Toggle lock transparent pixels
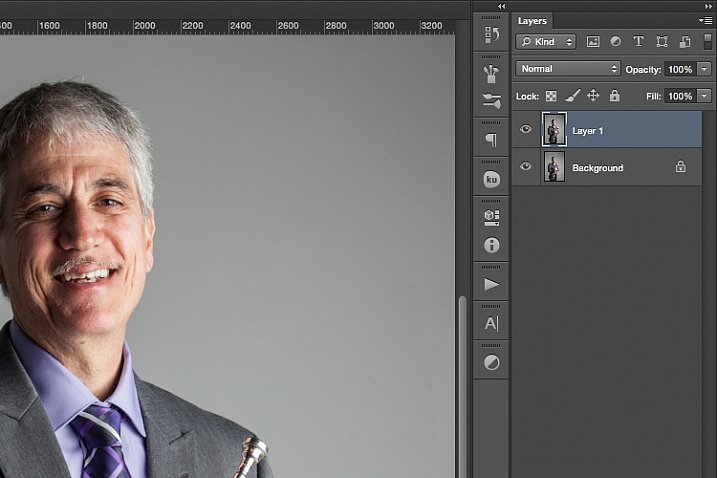 coord(550,96)
